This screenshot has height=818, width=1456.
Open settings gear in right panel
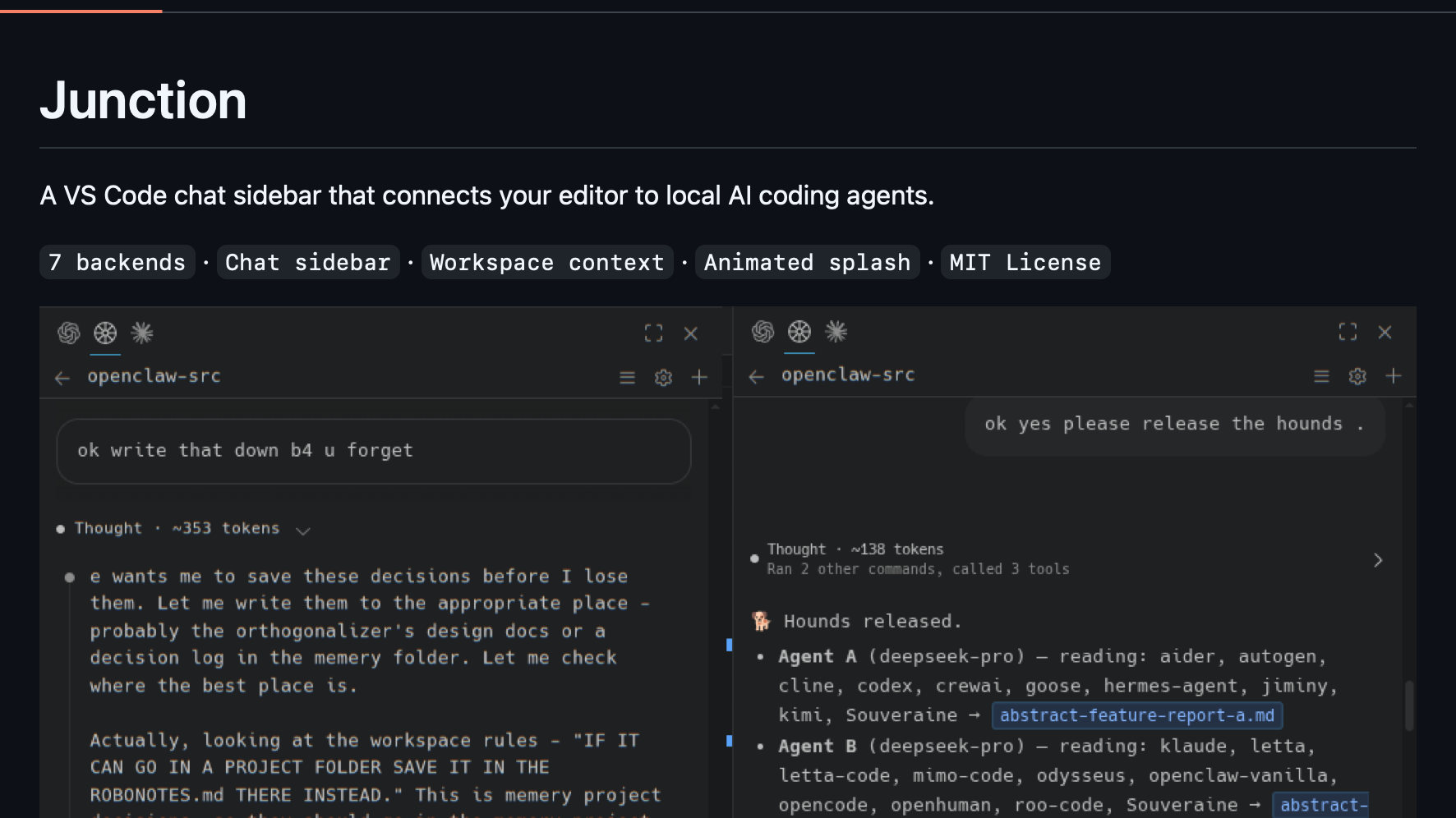click(x=1357, y=376)
